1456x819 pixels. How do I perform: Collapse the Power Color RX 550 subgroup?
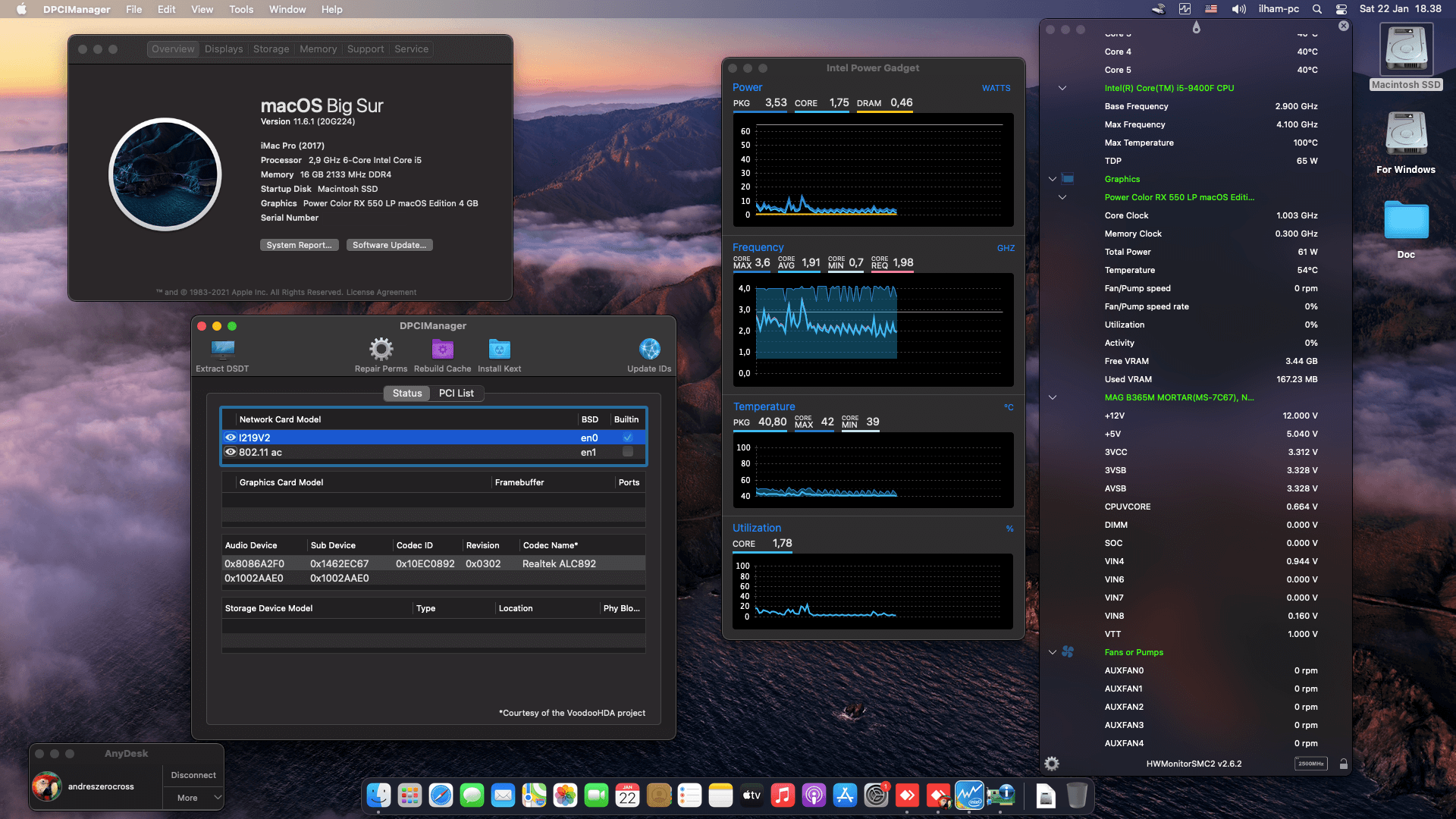coord(1062,197)
